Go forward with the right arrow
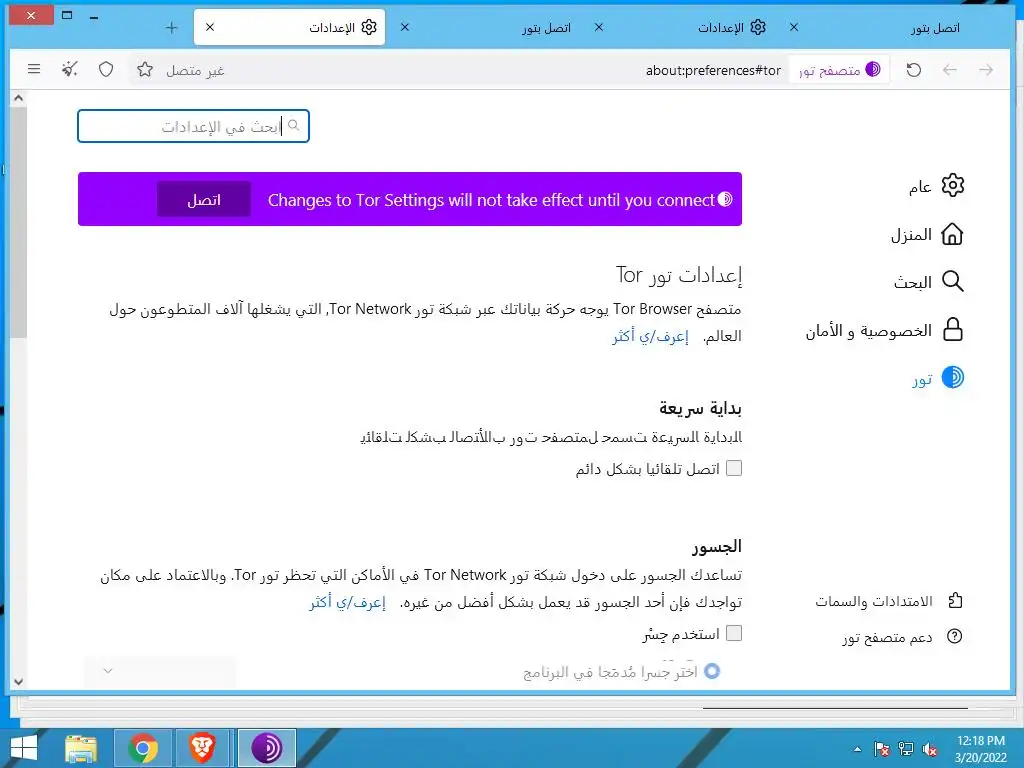Image resolution: width=1024 pixels, height=768 pixels. pos(986,69)
